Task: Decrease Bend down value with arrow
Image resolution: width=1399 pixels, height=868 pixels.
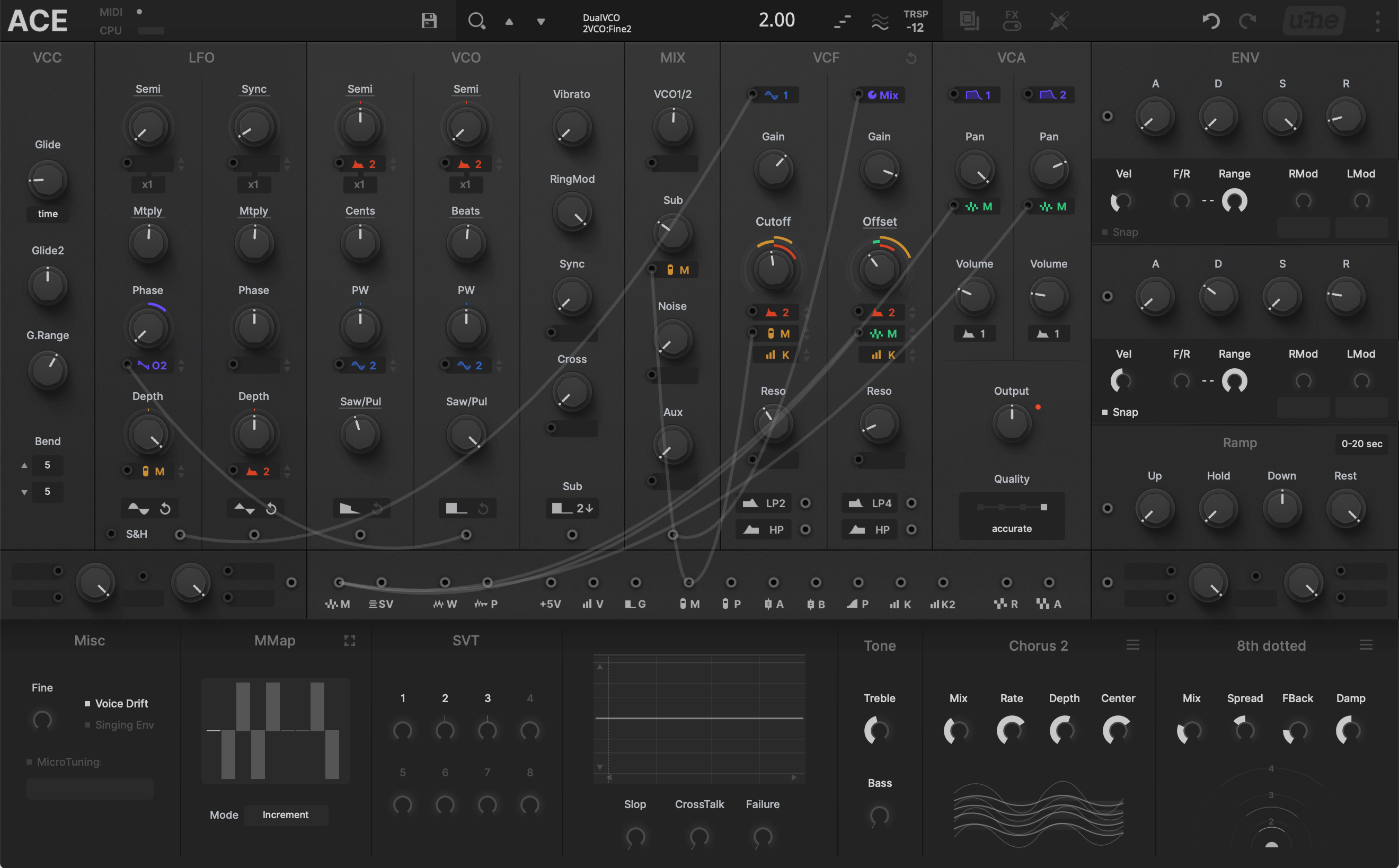Action: point(24,493)
